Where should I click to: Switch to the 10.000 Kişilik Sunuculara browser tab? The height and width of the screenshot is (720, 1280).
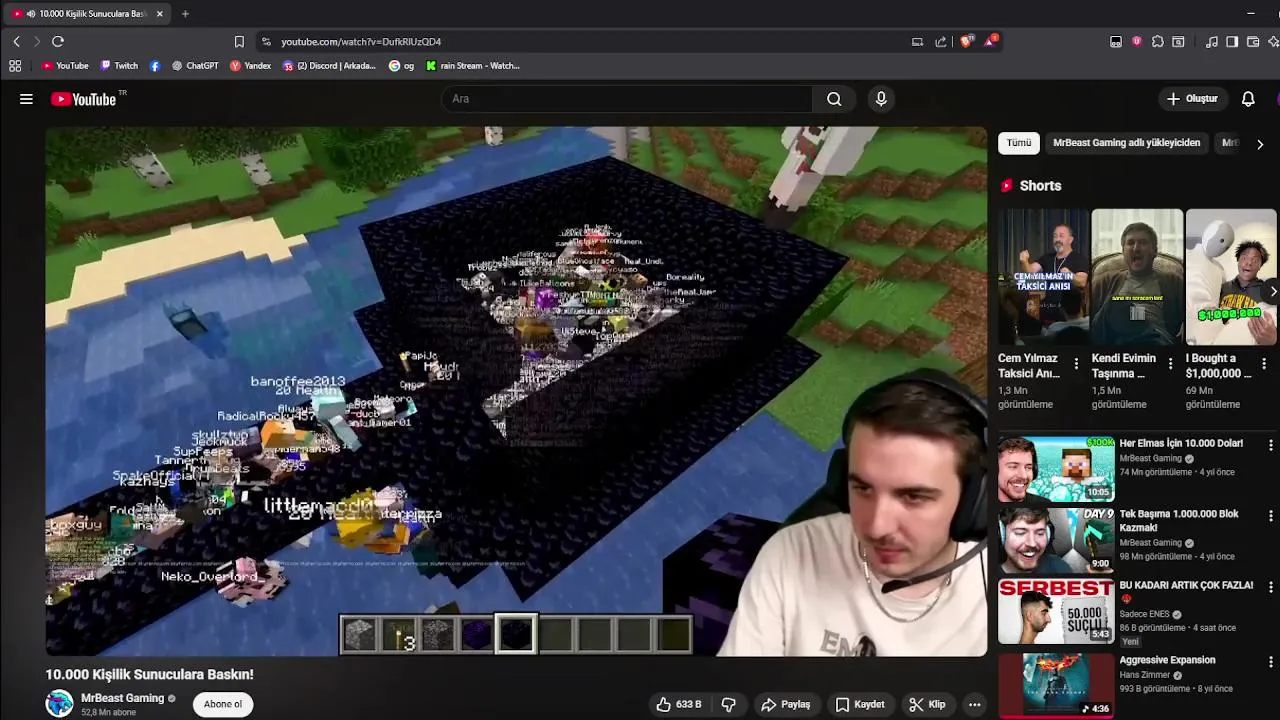(x=87, y=14)
